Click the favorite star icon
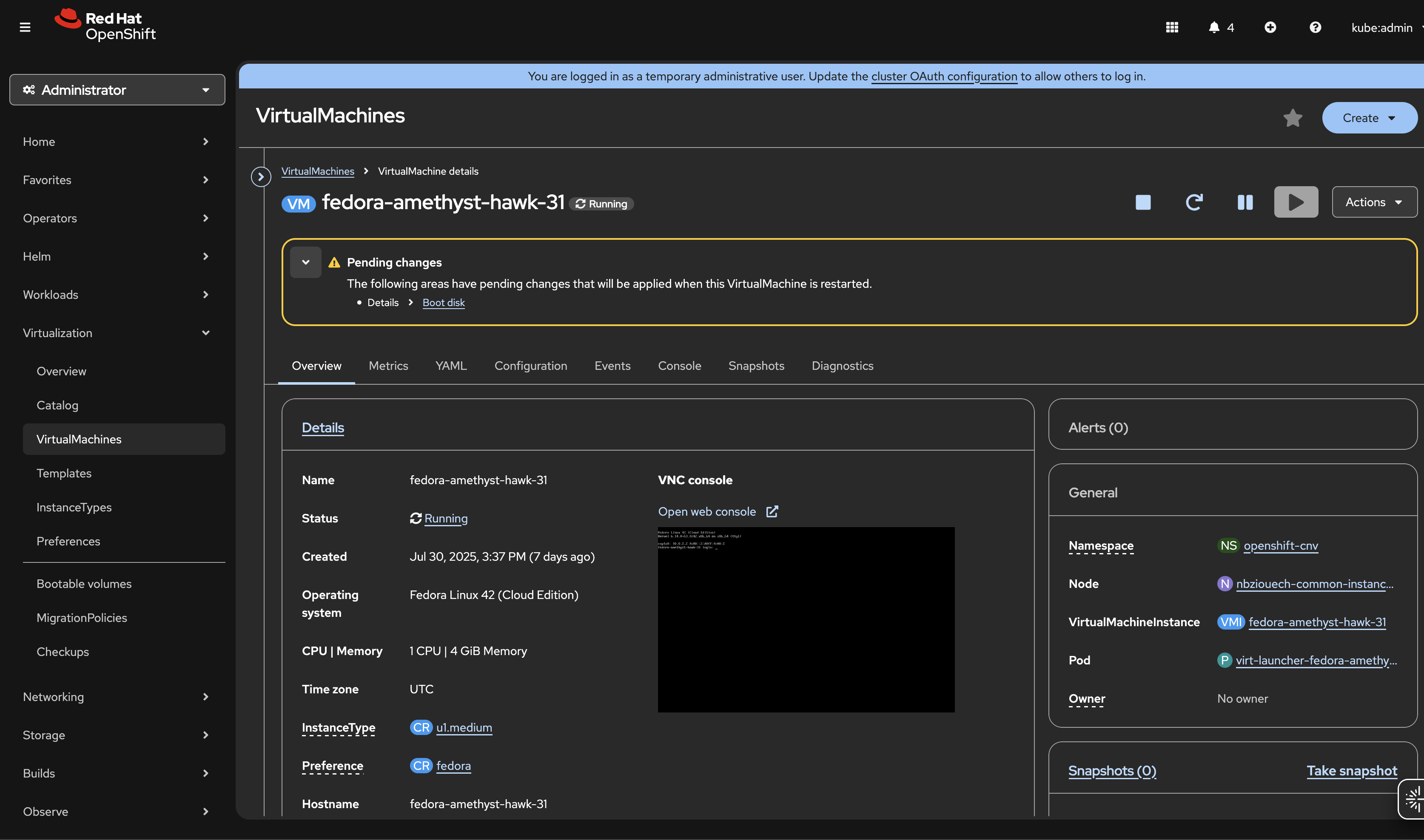This screenshot has width=1424, height=840. tap(1292, 118)
